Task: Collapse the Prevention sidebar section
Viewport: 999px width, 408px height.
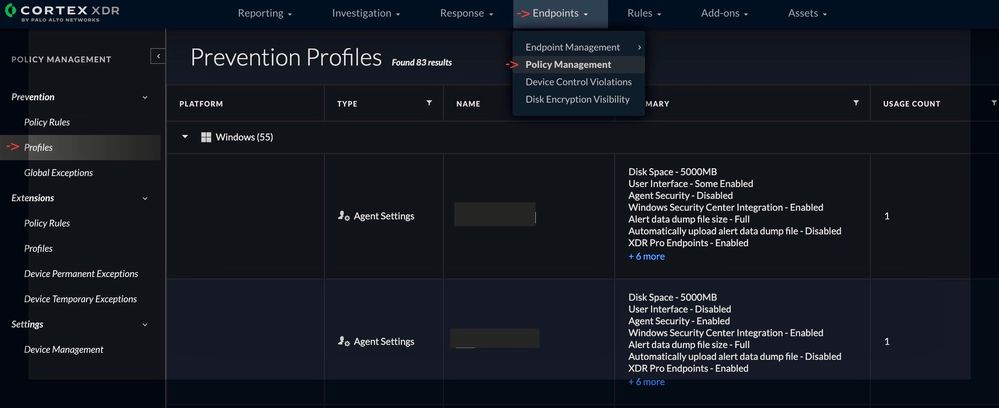Action: [x=145, y=97]
